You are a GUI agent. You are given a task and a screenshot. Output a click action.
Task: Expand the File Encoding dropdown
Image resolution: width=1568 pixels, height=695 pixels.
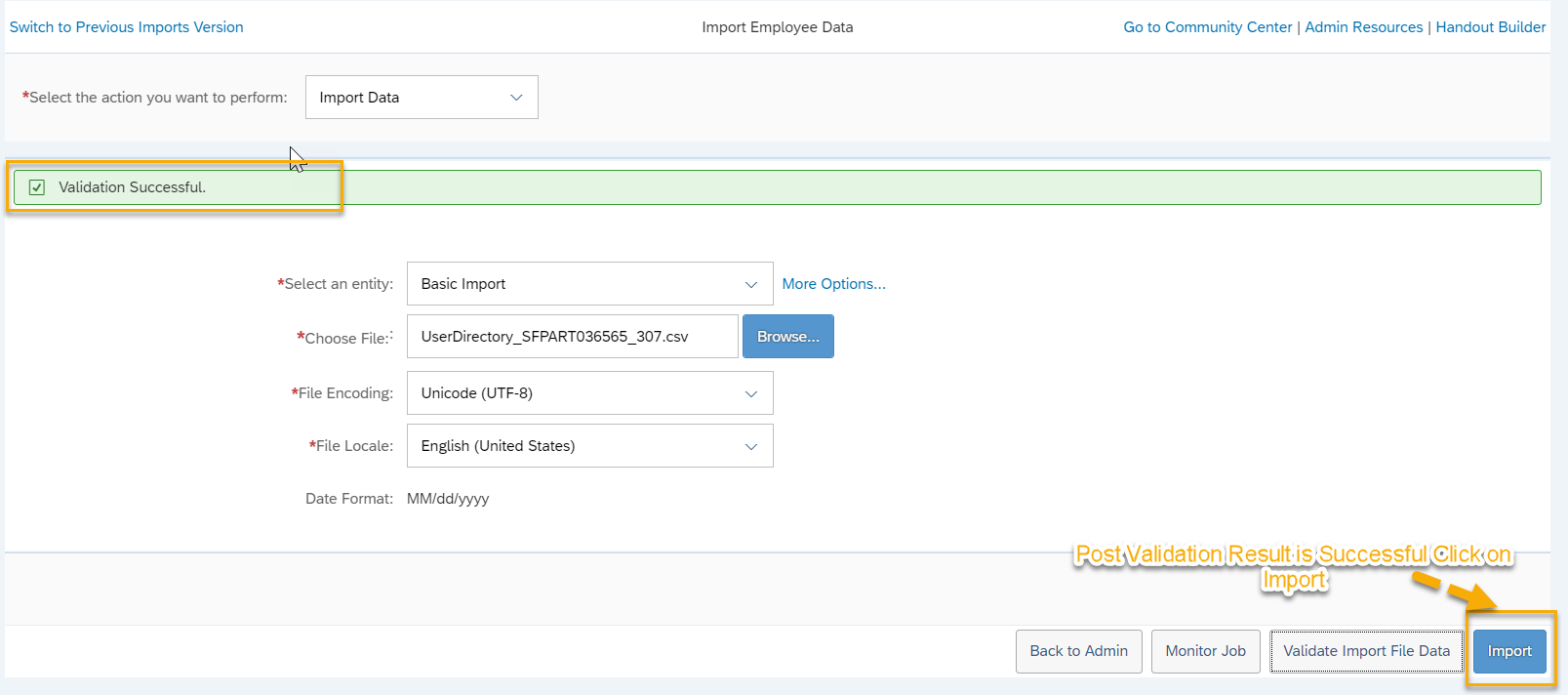pyautogui.click(x=588, y=393)
